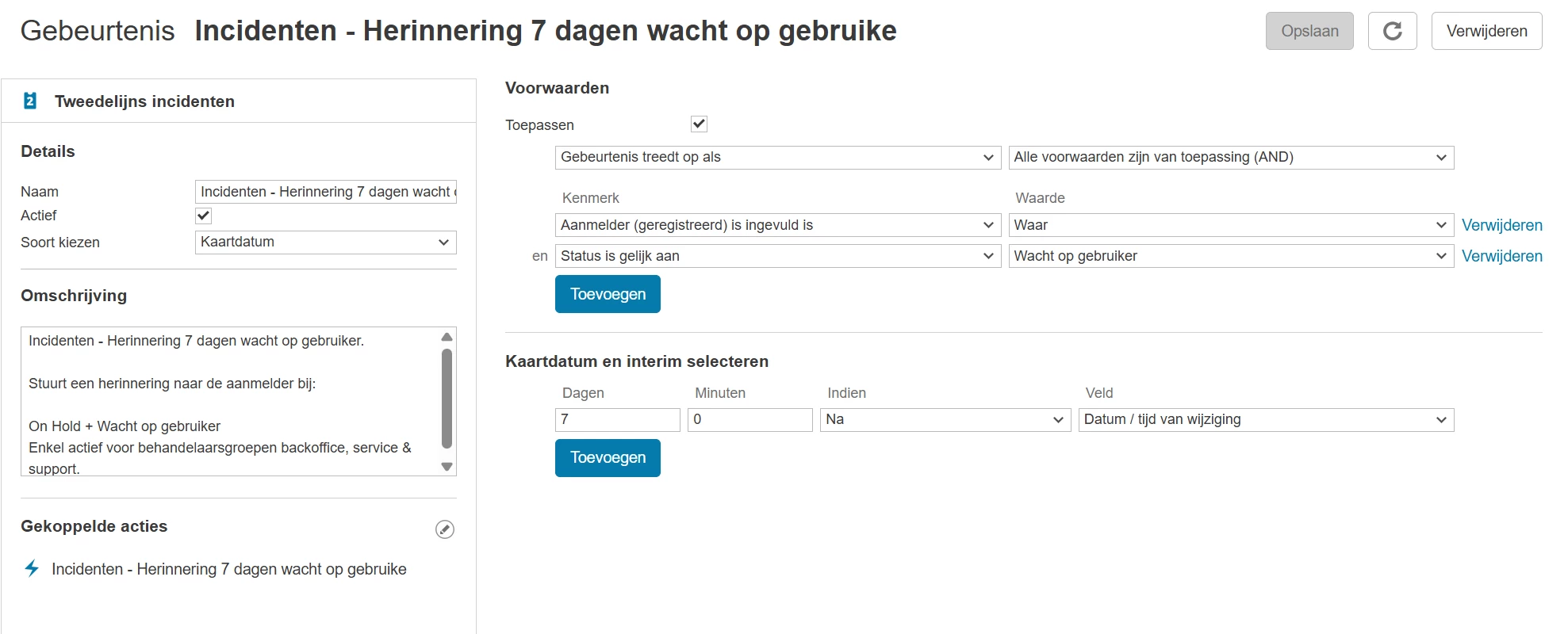The height and width of the screenshot is (634, 1568).
Task: Open the 'Waar' value dropdown
Action: (x=1231, y=225)
